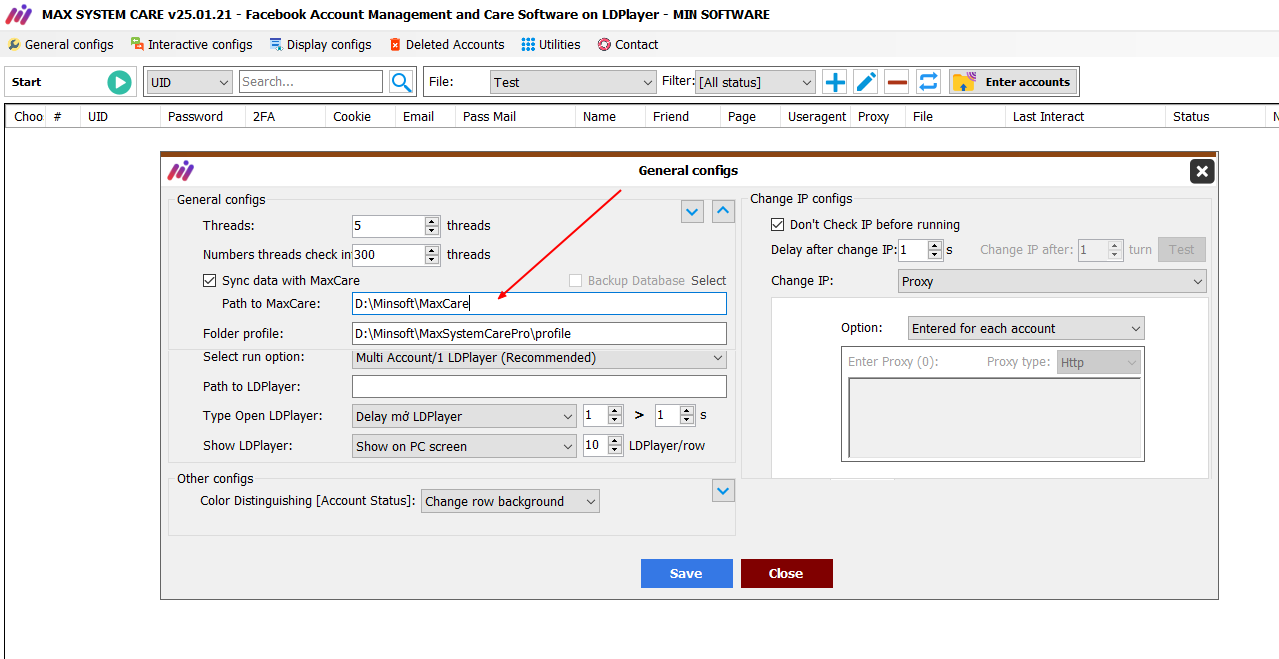Viewport: 1279px width, 659px height.
Task: Click the Enter accounts button
Action: pos(1013,82)
